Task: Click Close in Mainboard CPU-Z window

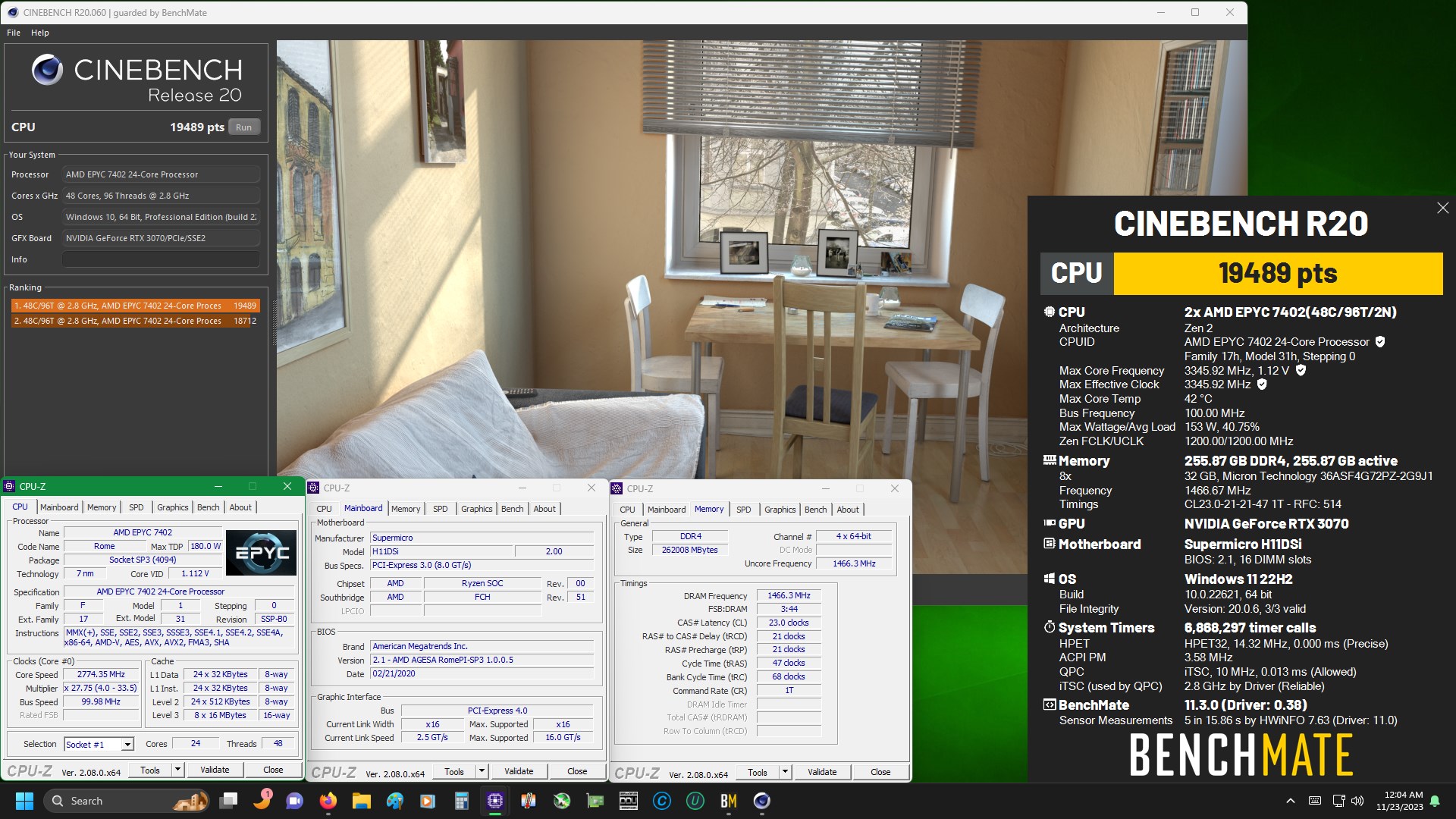Action: point(577,771)
